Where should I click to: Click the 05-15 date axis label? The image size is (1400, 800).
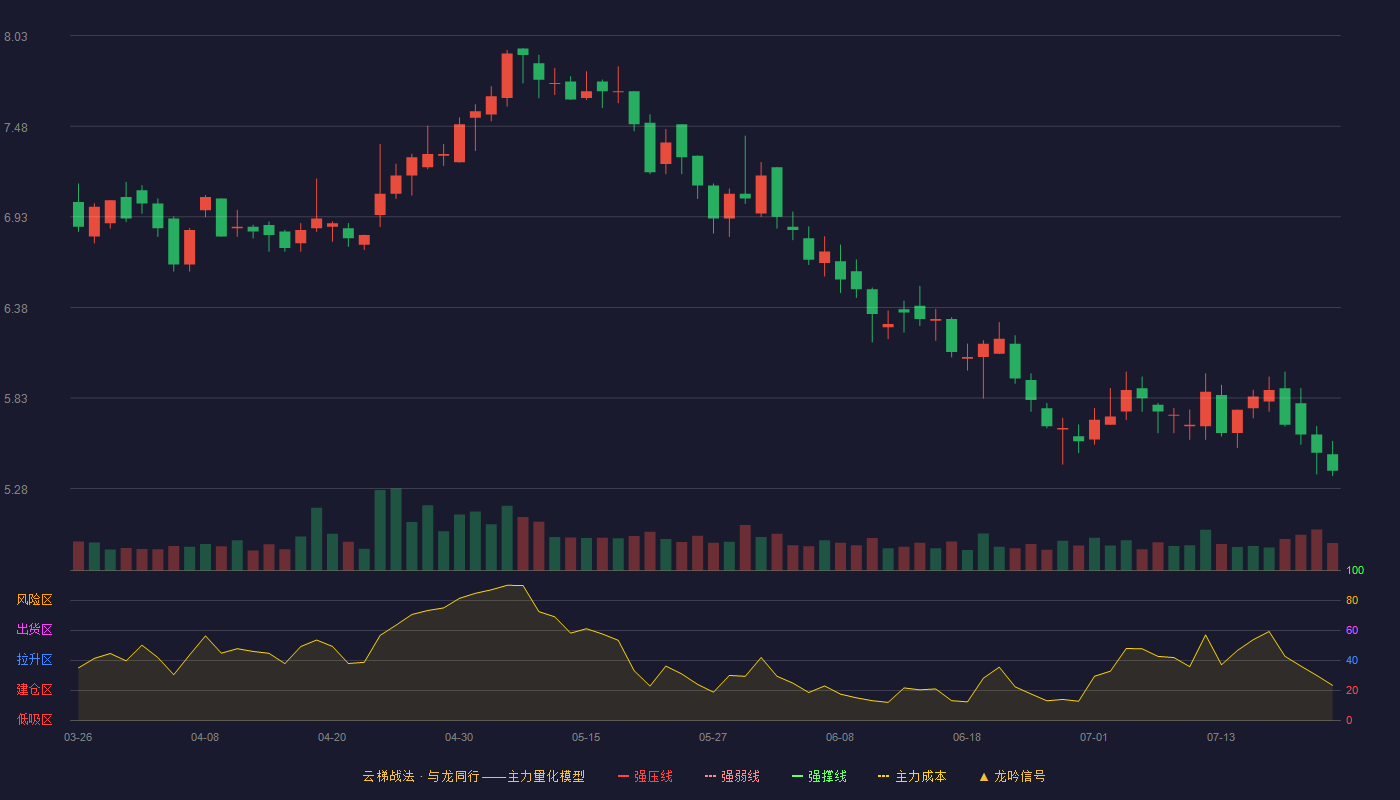point(586,737)
